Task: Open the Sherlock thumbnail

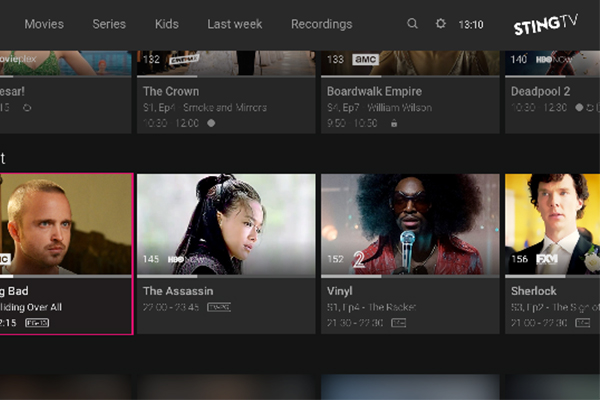Action: click(553, 224)
